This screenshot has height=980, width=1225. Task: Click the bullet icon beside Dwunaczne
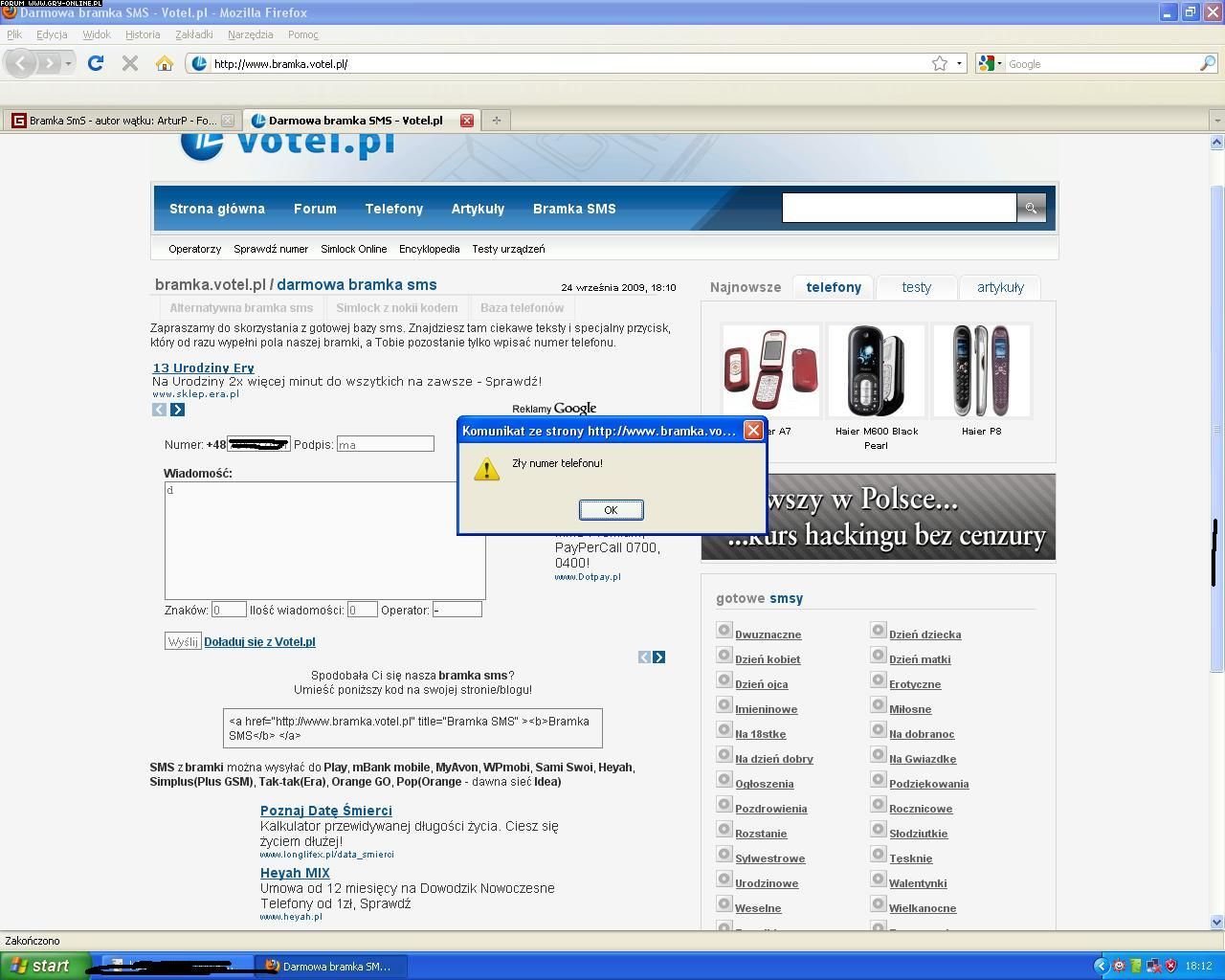(x=724, y=631)
